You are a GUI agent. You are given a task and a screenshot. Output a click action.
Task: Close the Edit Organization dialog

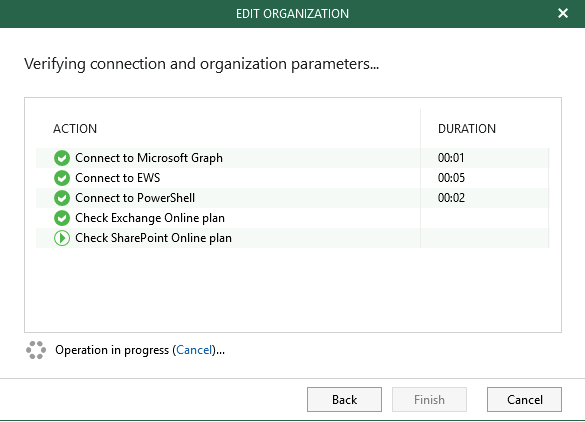pos(563,13)
